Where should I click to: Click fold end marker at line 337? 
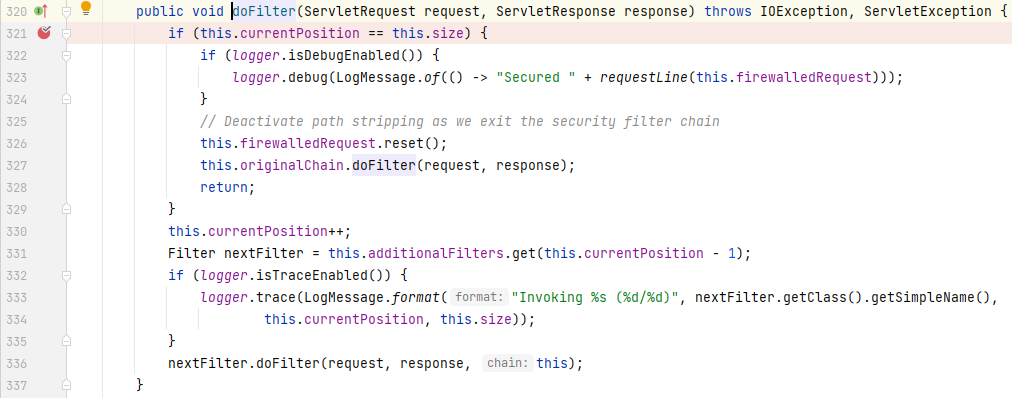click(x=66, y=384)
